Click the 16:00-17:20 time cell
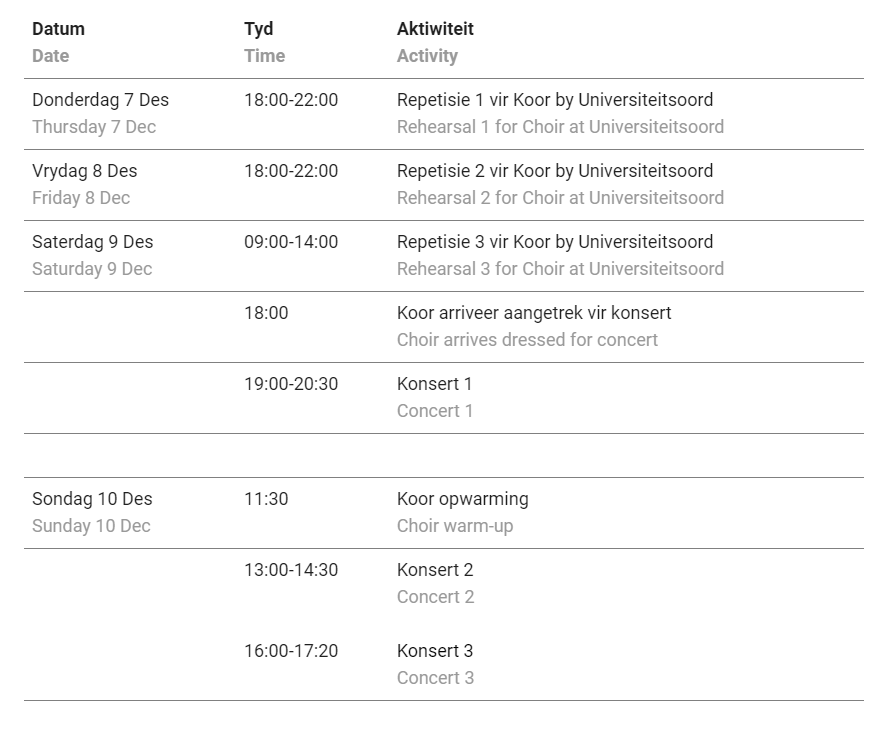The width and height of the screenshot is (880, 732). pyautogui.click(x=291, y=651)
